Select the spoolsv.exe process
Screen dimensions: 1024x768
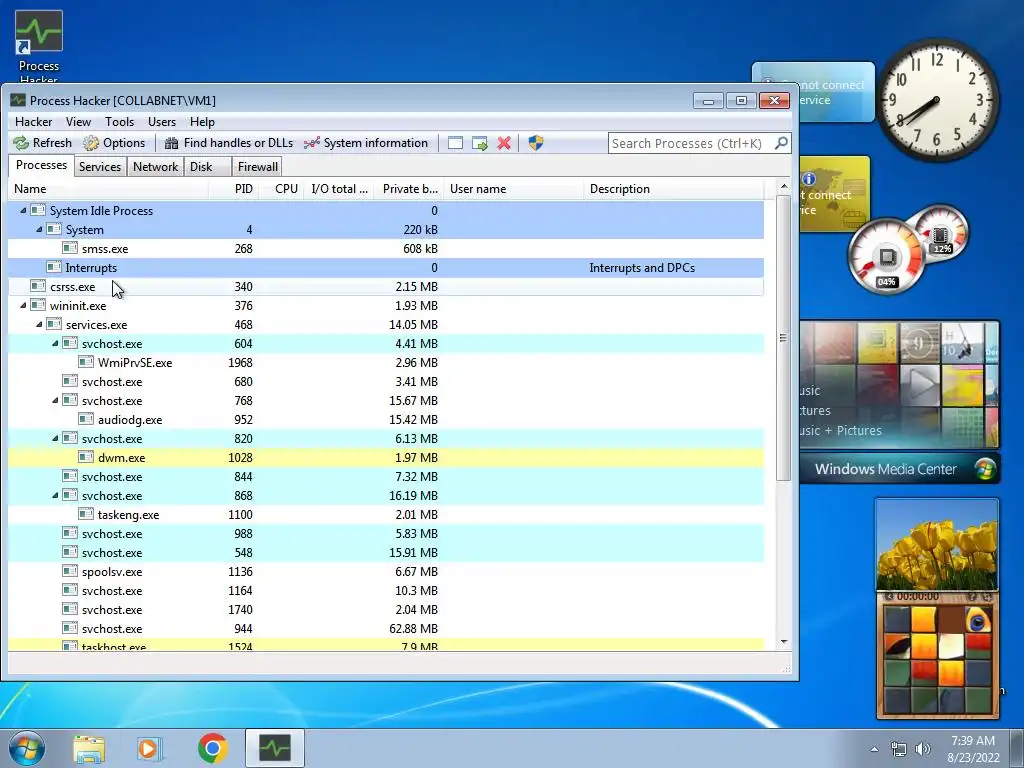[386, 571]
